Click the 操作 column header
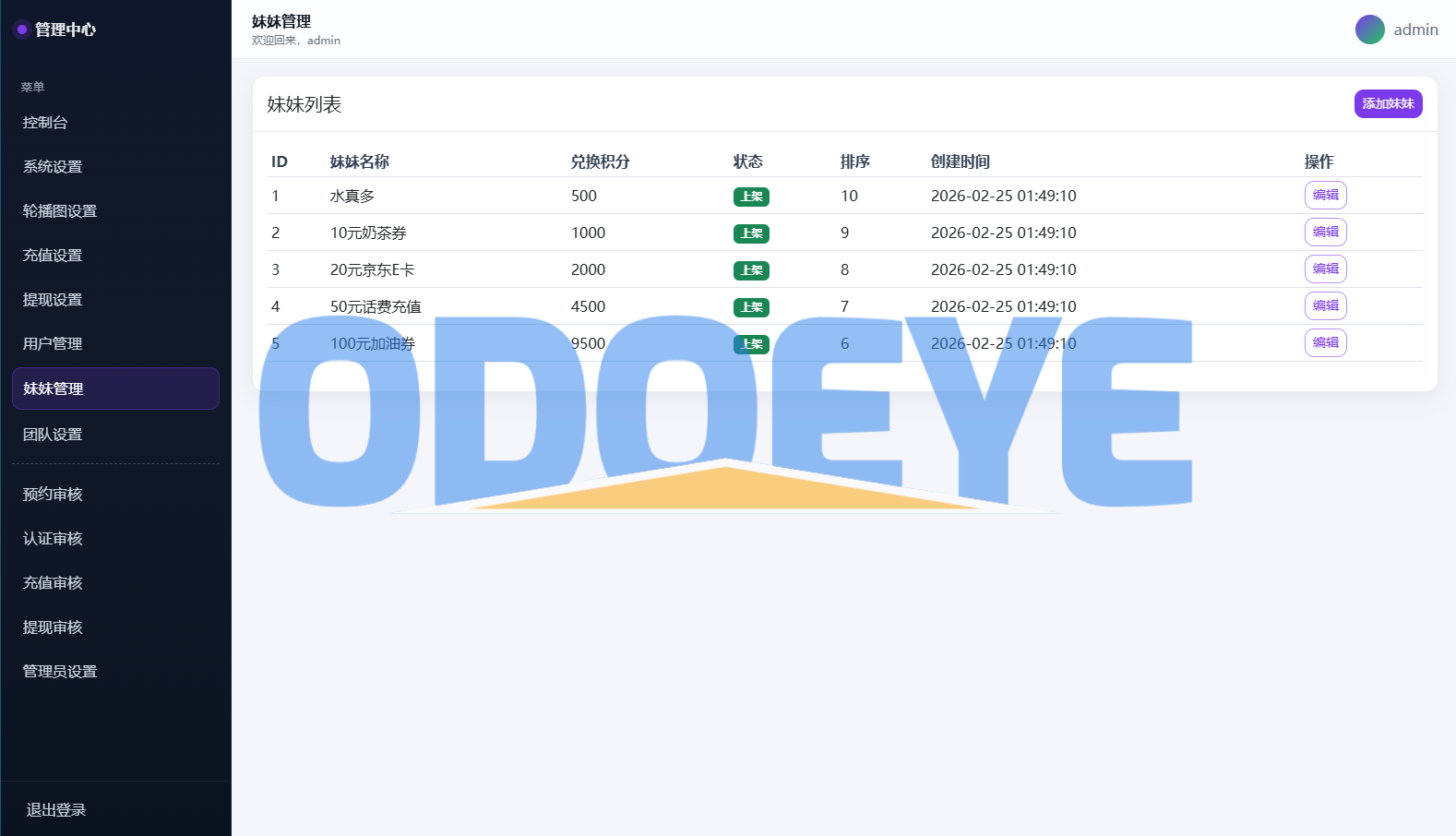 click(1319, 161)
